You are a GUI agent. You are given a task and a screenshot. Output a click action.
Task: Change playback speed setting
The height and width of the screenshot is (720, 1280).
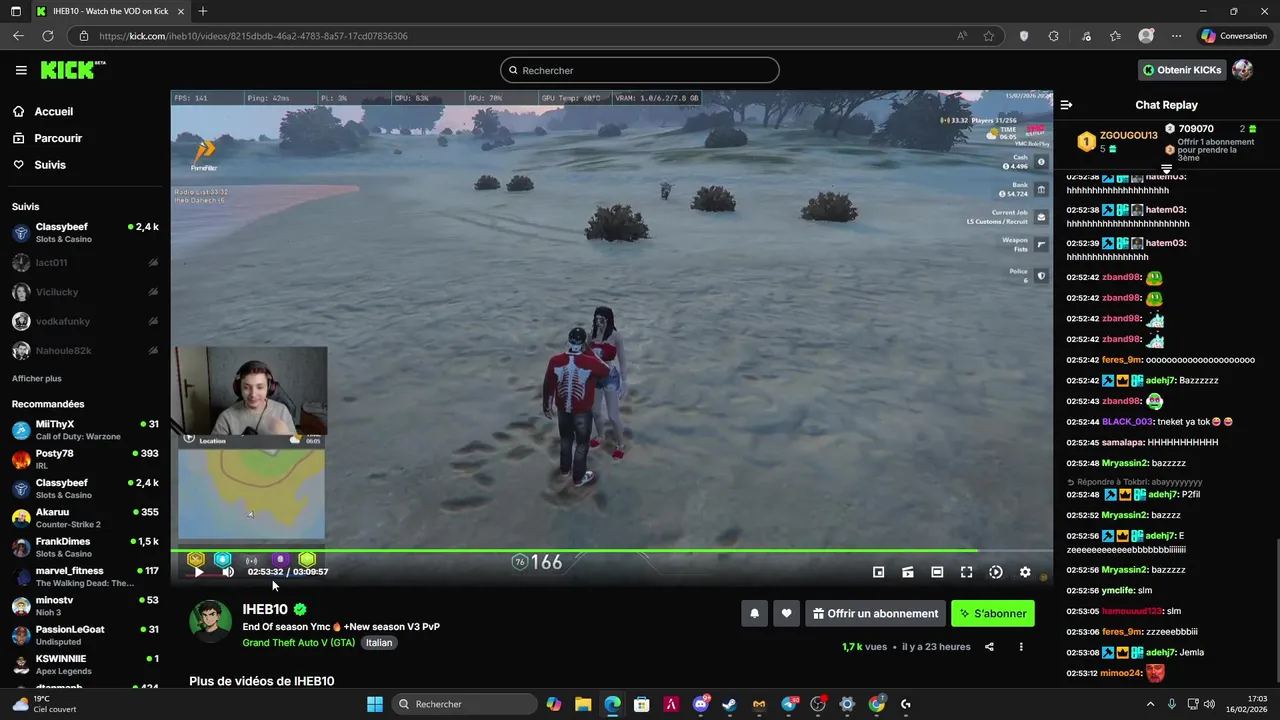(x=996, y=572)
